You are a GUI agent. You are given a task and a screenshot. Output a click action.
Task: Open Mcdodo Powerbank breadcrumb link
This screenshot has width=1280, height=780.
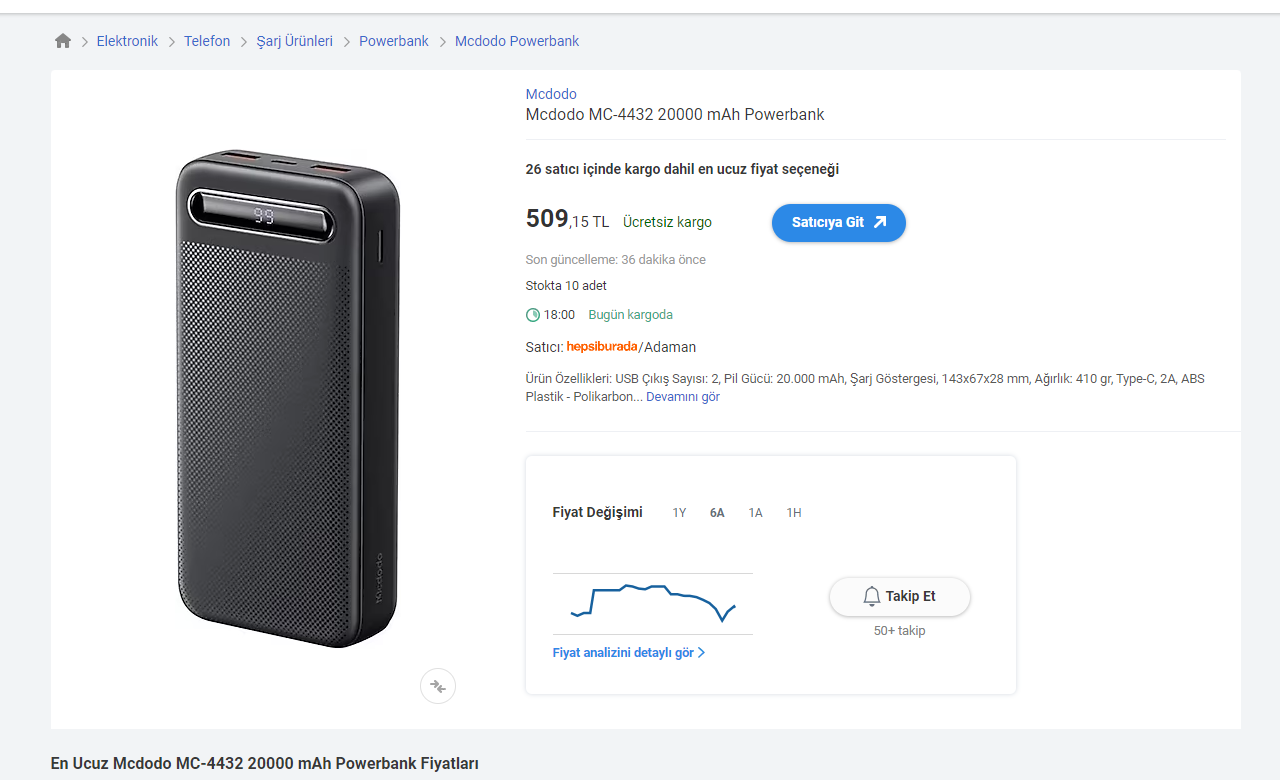[517, 41]
